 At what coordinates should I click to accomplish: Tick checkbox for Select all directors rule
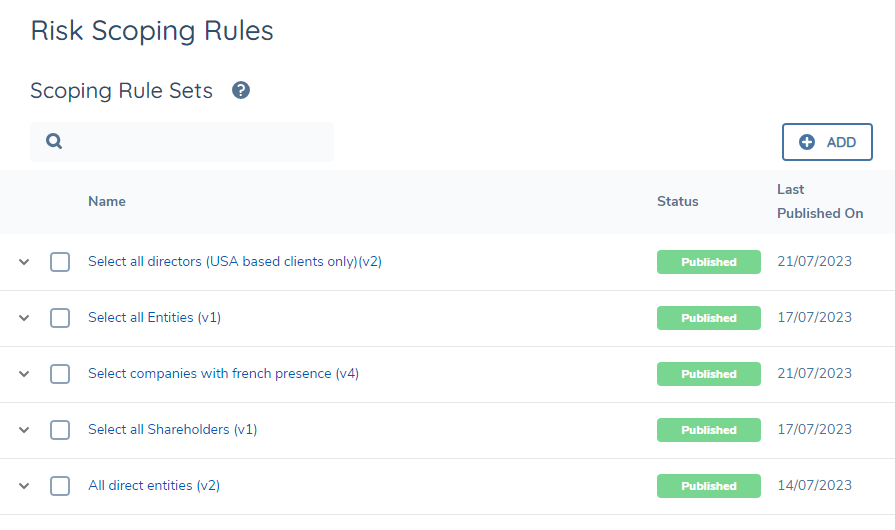click(60, 262)
